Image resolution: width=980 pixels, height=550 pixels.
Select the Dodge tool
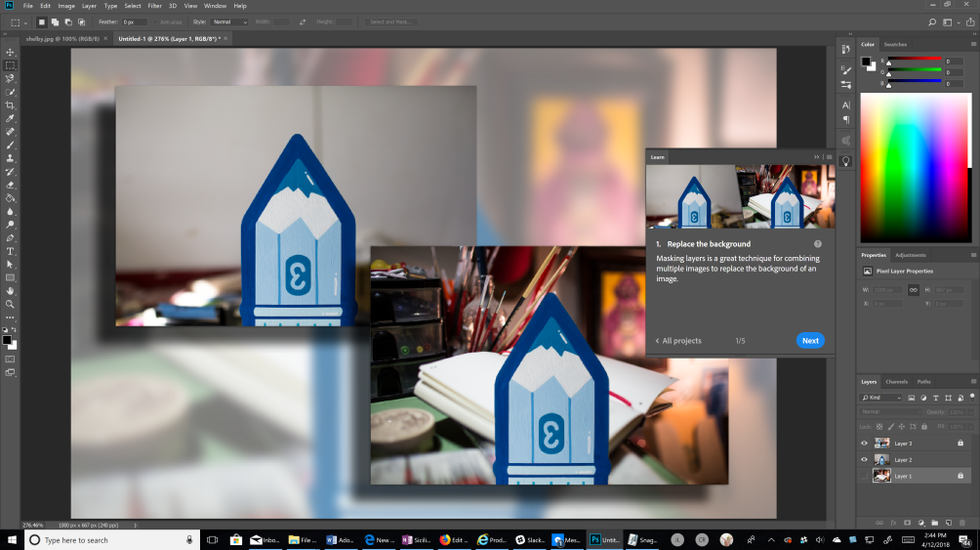pos(10,224)
